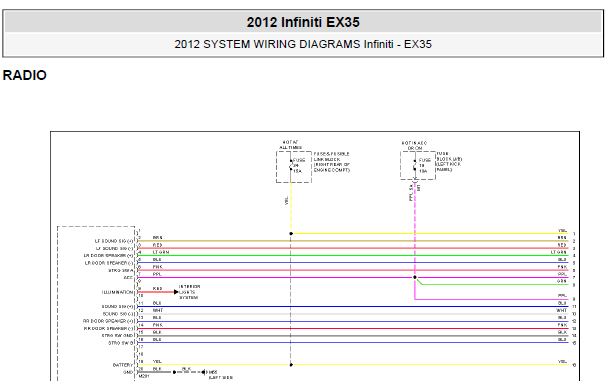Image resolution: width=605 pixels, height=381 pixels.
Task: Click the "INTERIOR LIGHTS SYSTEM" reference
Action: tap(189, 292)
